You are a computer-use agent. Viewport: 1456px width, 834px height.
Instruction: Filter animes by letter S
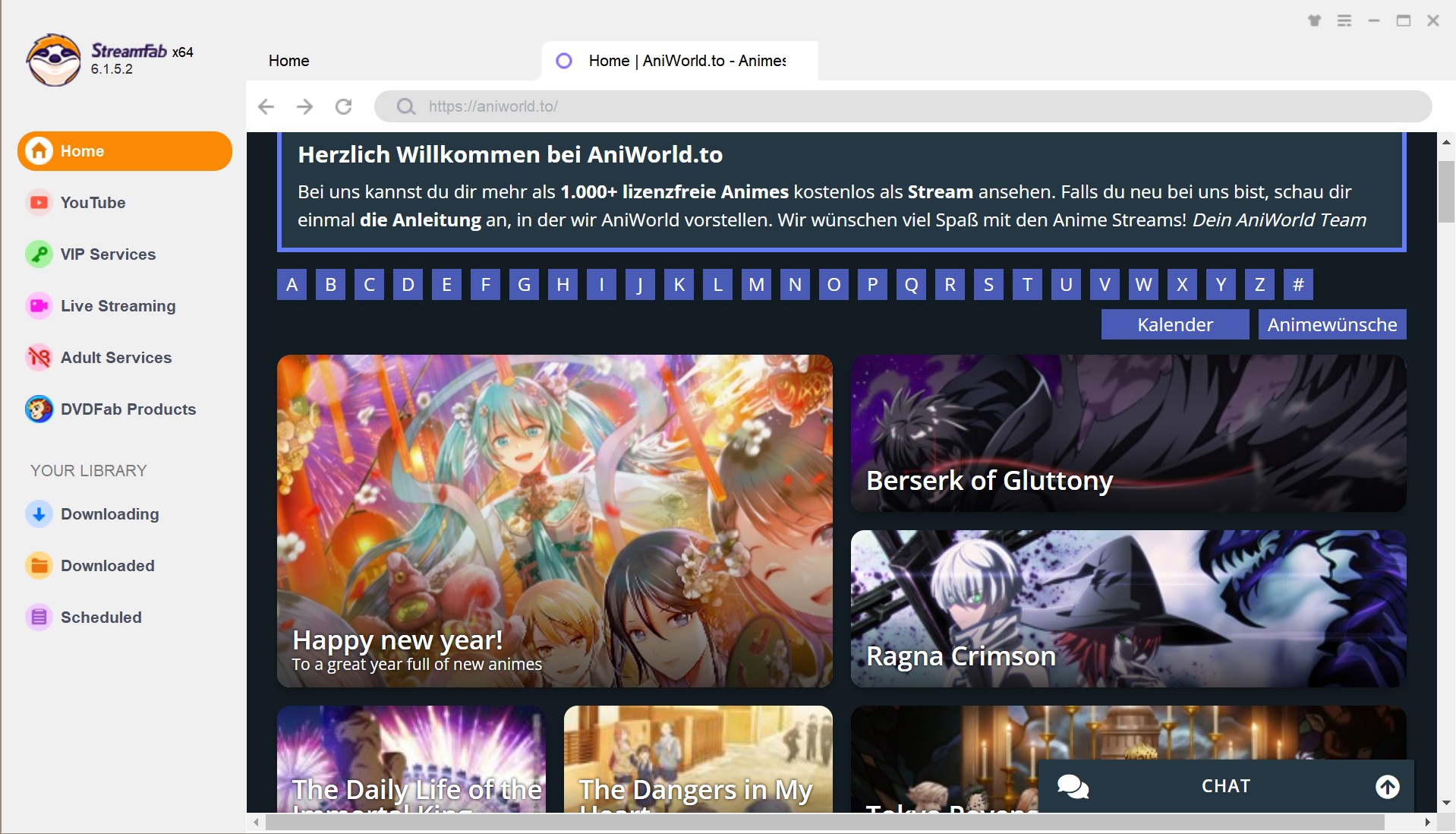pos(989,285)
